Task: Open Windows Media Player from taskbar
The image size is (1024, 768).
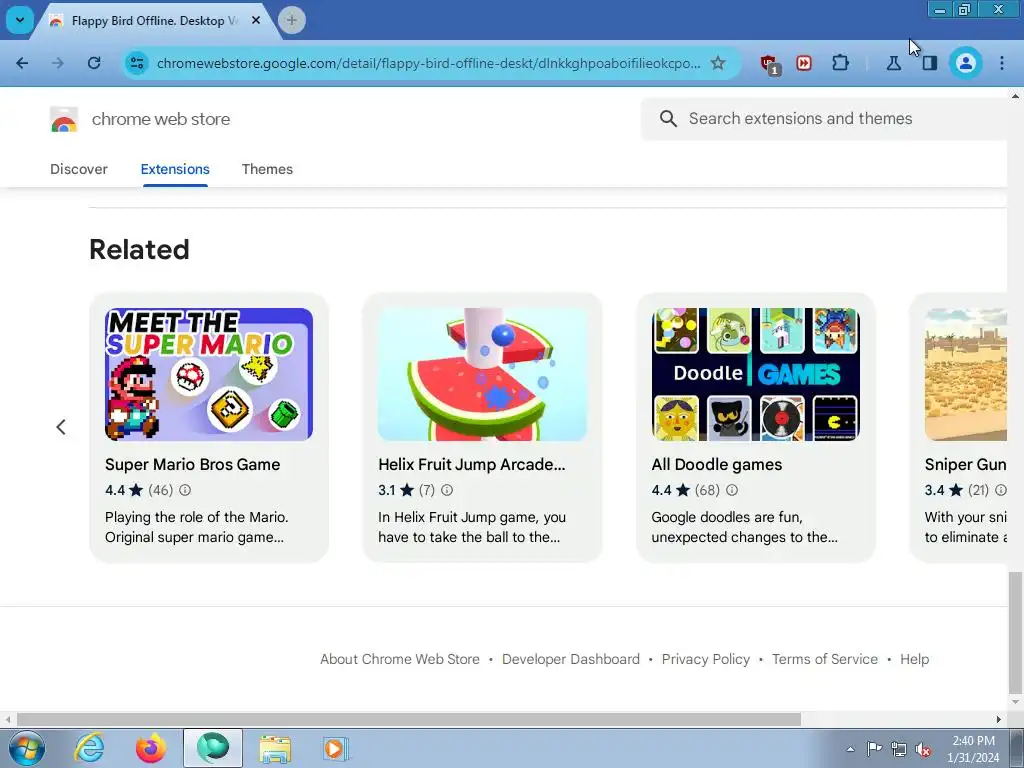Action: pyautogui.click(x=336, y=748)
